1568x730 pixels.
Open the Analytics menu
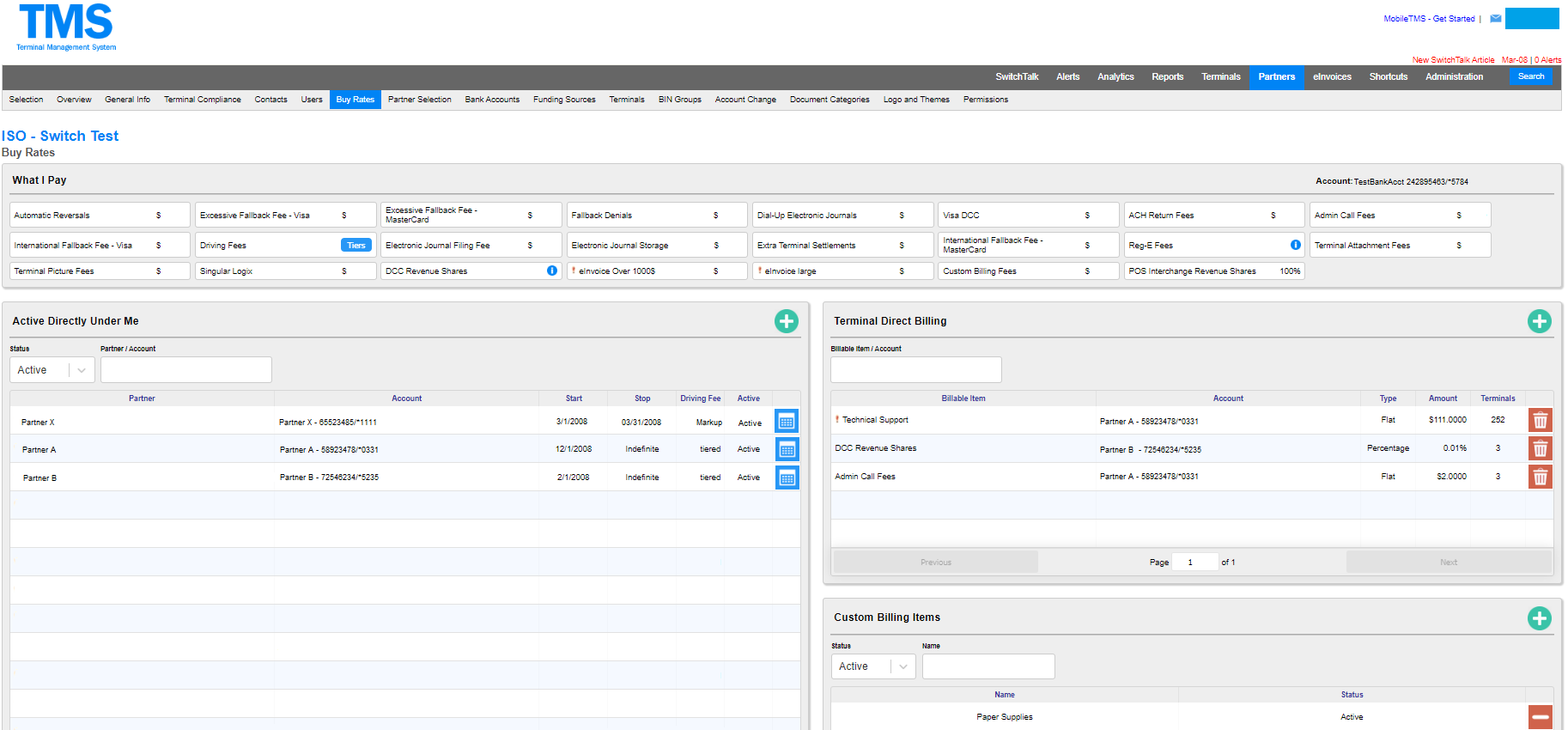click(1115, 76)
